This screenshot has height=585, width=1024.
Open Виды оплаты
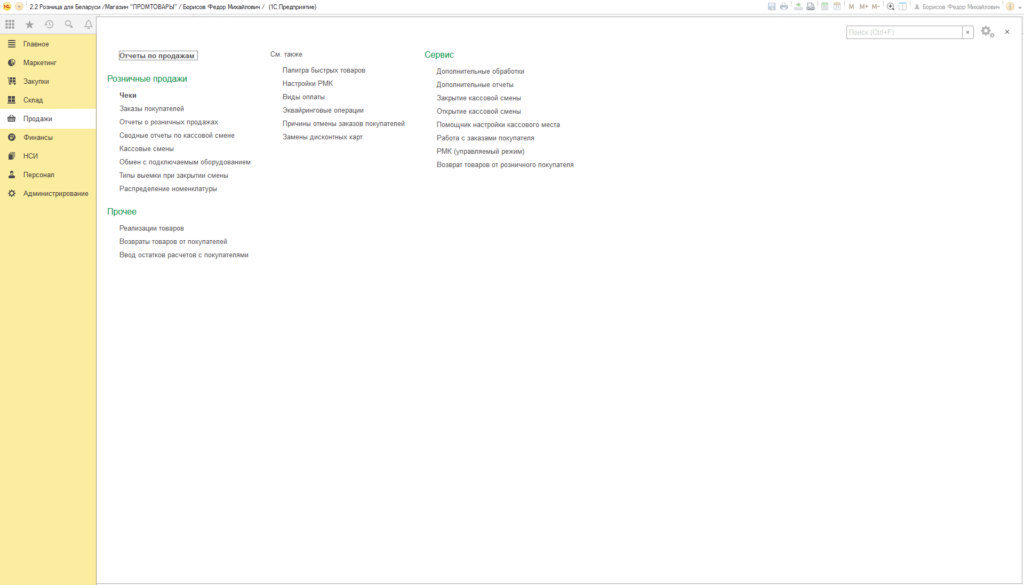tap(304, 97)
